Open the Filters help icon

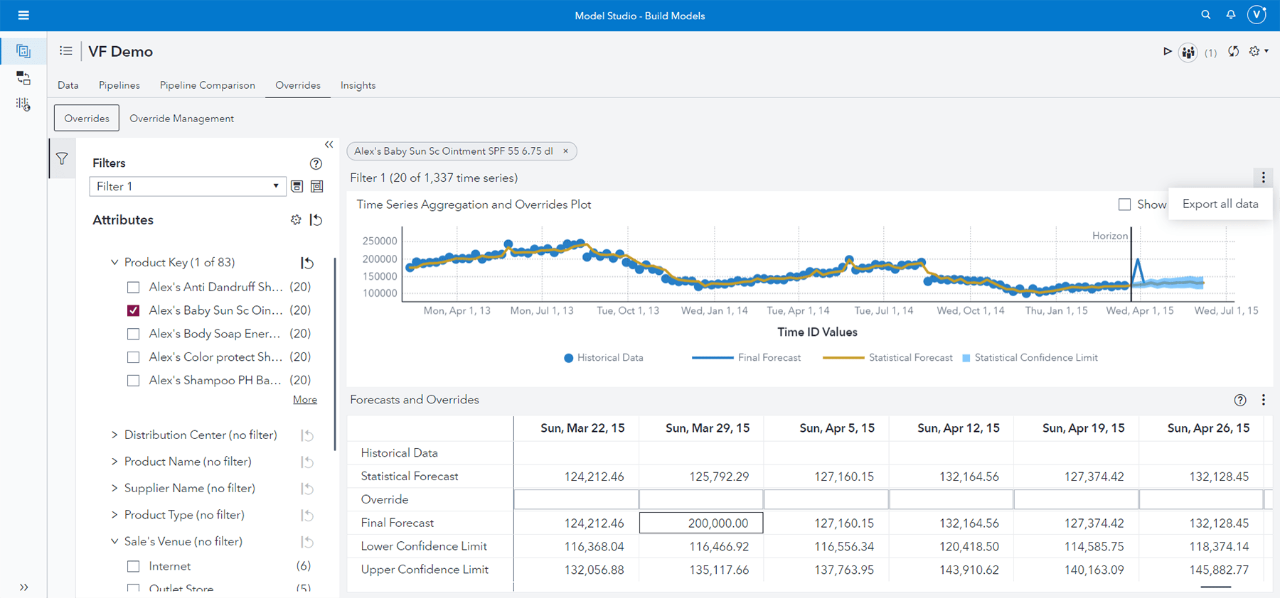(316, 163)
